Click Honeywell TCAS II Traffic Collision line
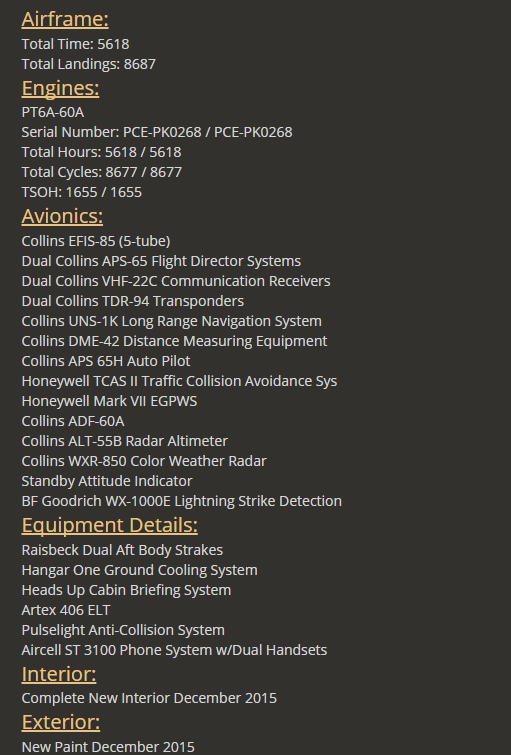511x755 pixels. [179, 381]
